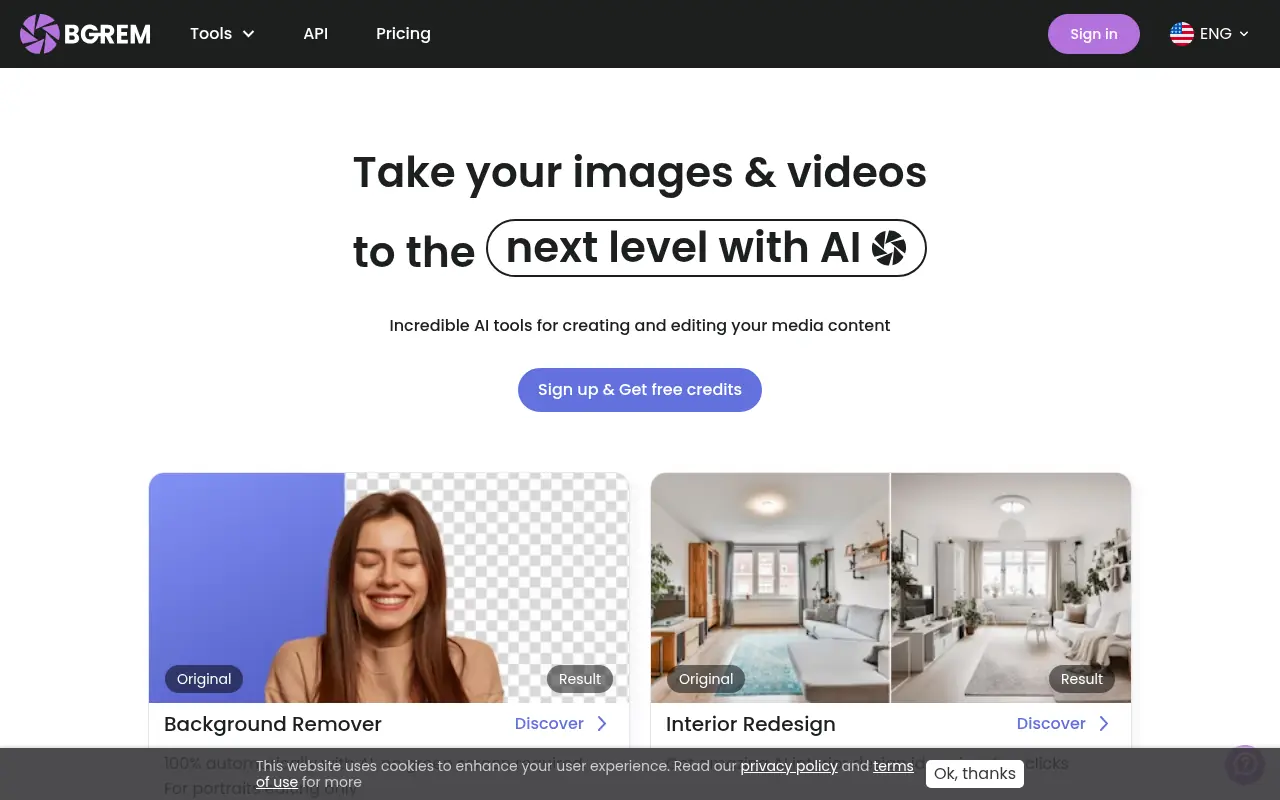Image resolution: width=1280 pixels, height=800 pixels.
Task: Click the Sign in button
Action: pyautogui.click(x=1093, y=33)
